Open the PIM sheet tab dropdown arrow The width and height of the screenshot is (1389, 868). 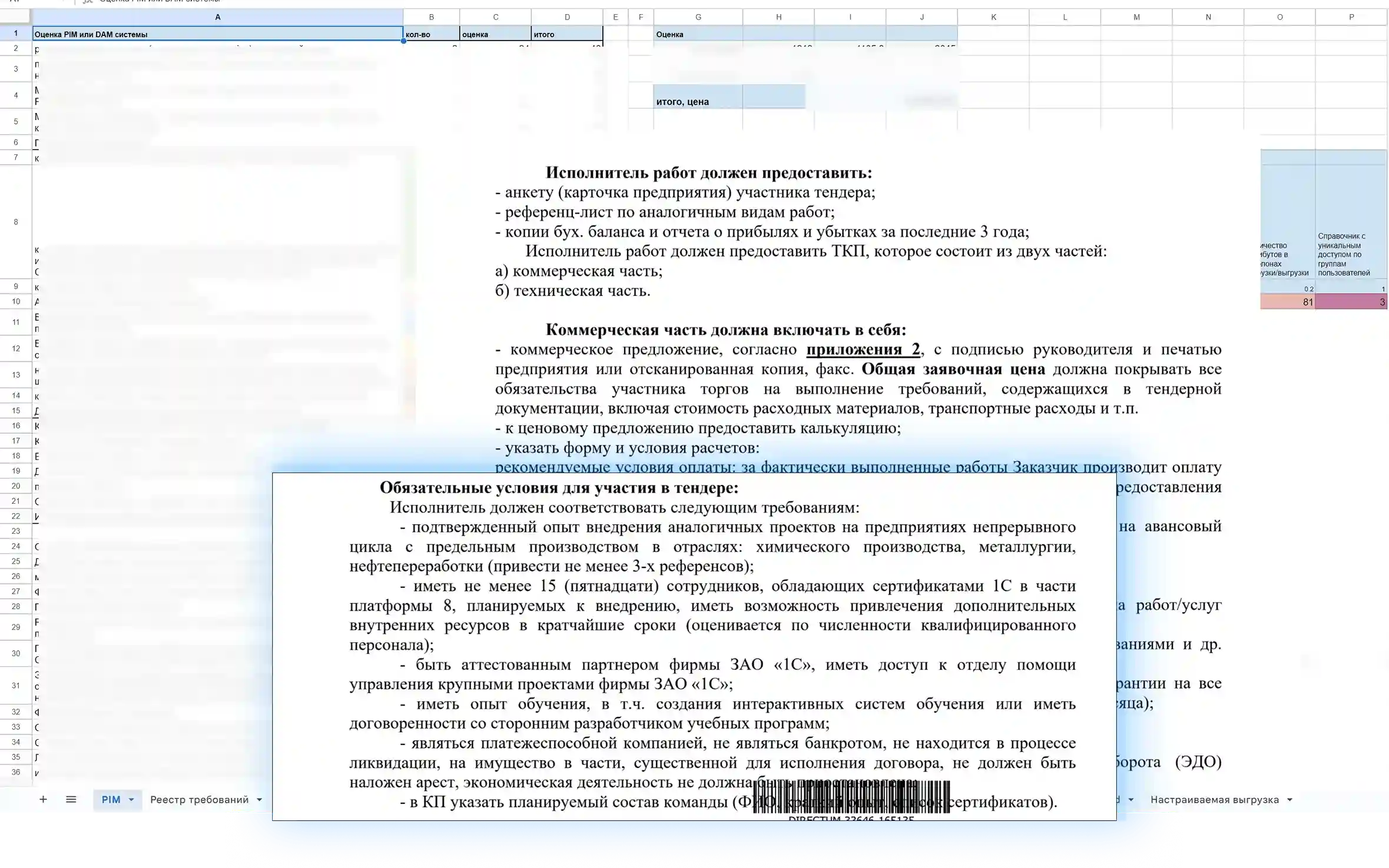(x=131, y=800)
